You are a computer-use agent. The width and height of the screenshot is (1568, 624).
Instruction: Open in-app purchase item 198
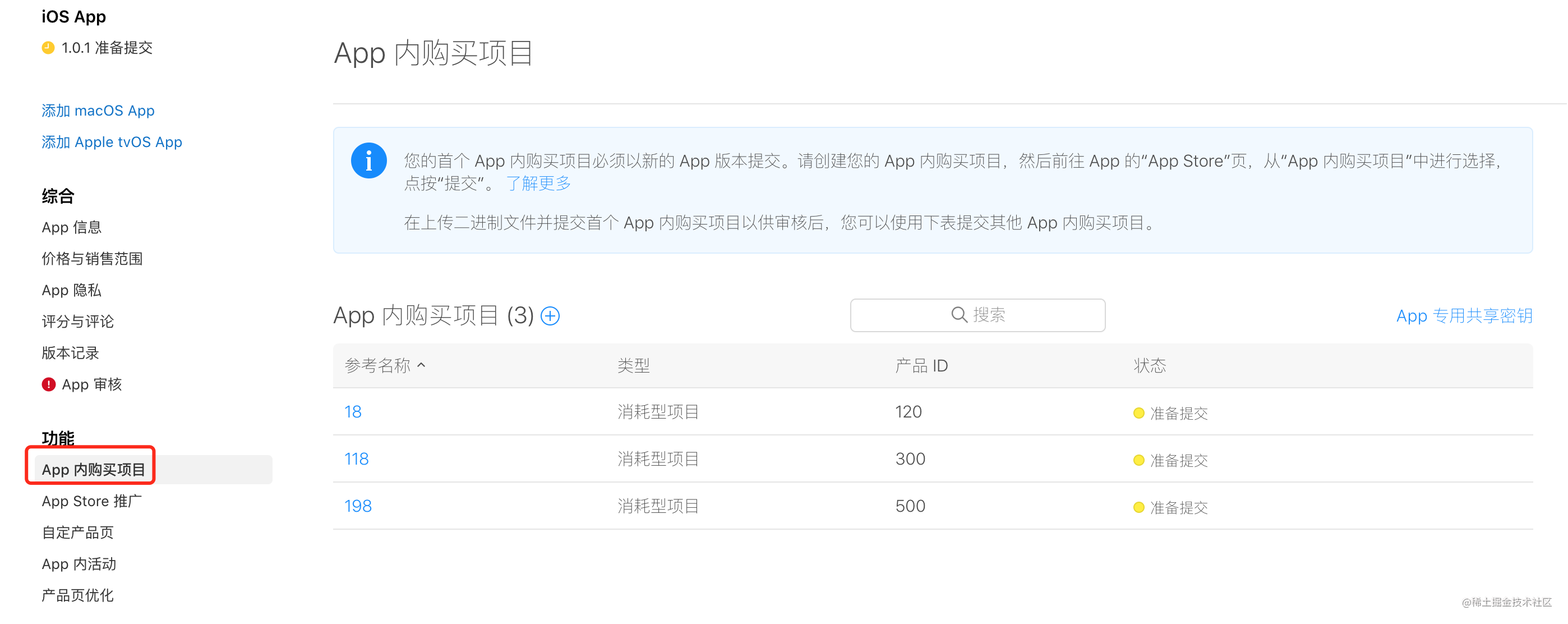point(358,507)
